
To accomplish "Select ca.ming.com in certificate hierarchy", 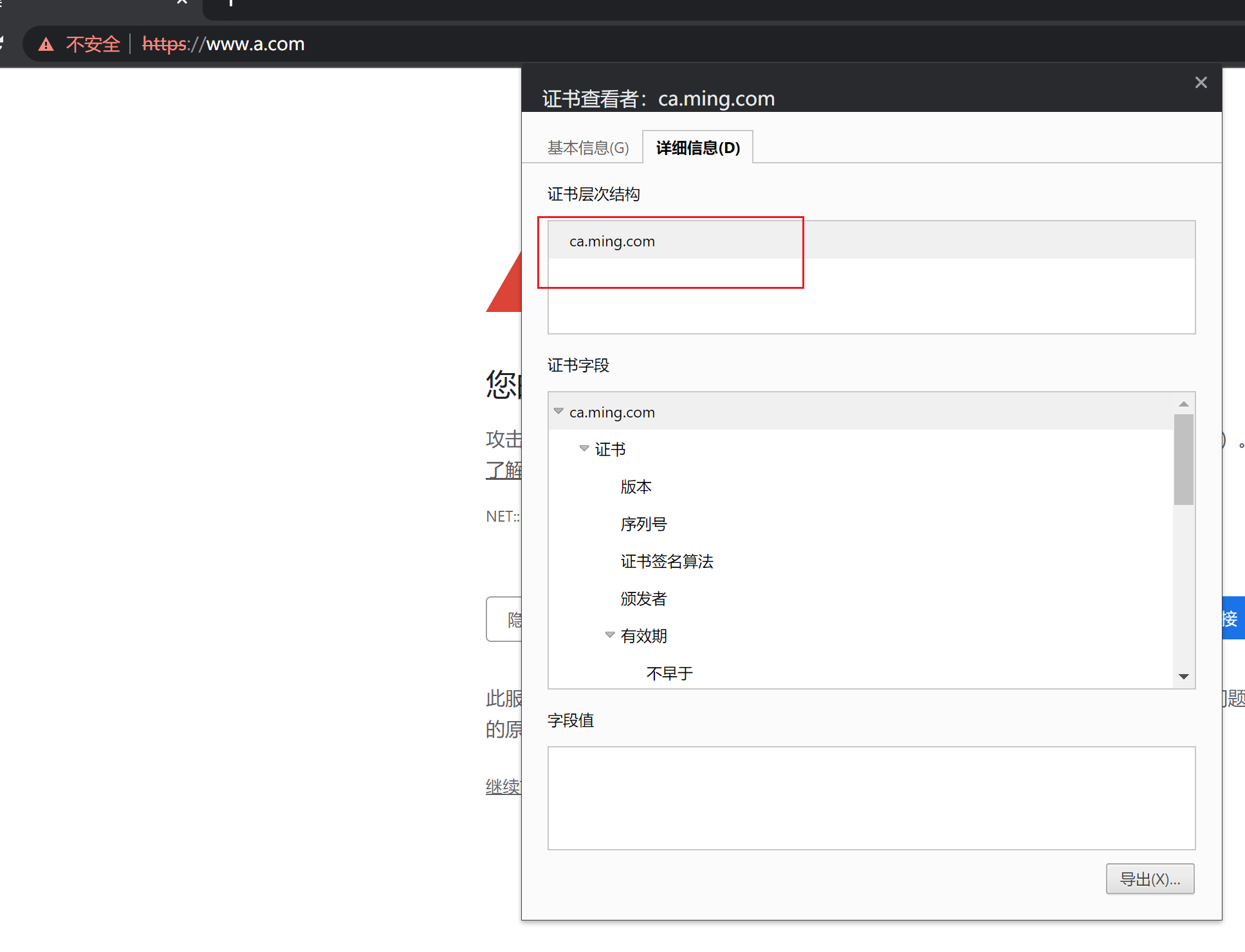I will [612, 241].
